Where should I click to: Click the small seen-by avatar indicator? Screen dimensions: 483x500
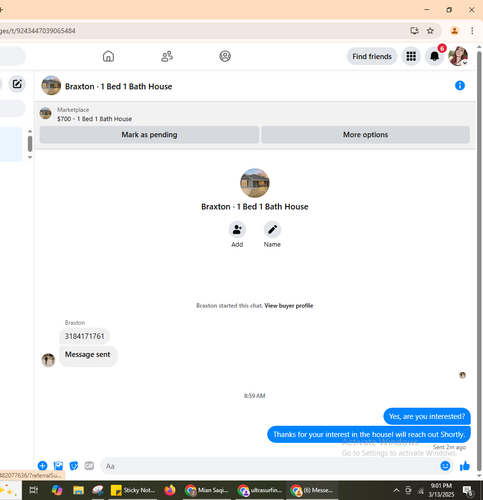462,375
